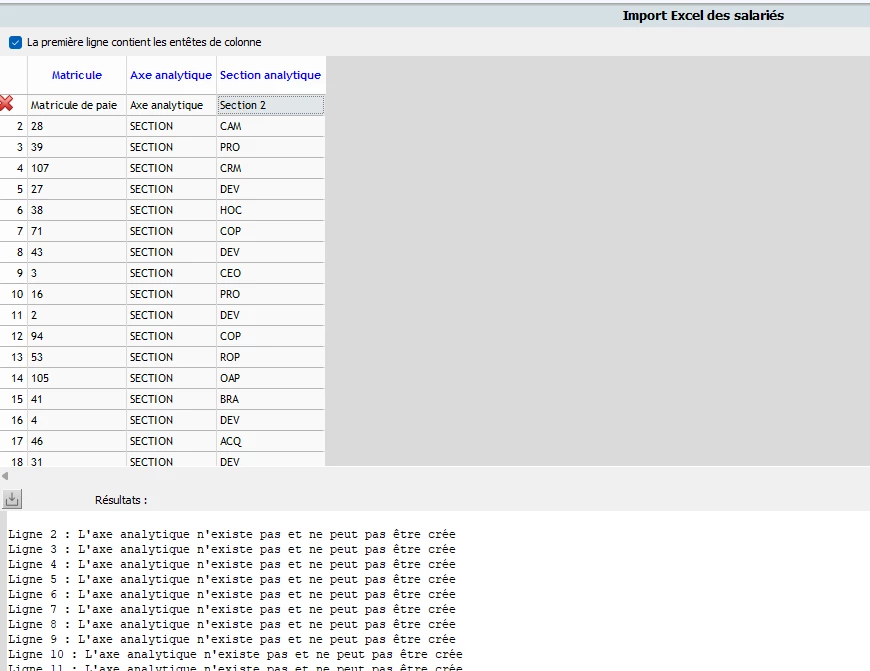Image resolution: width=870 pixels, height=671 pixels.
Task: Select matricule 43 cell
Action: (77, 252)
